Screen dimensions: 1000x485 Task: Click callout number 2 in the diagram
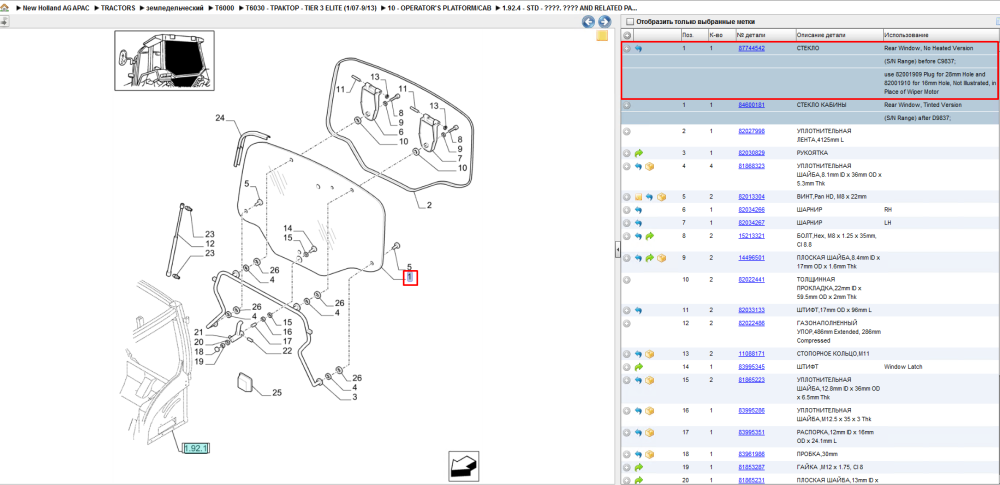(x=429, y=205)
